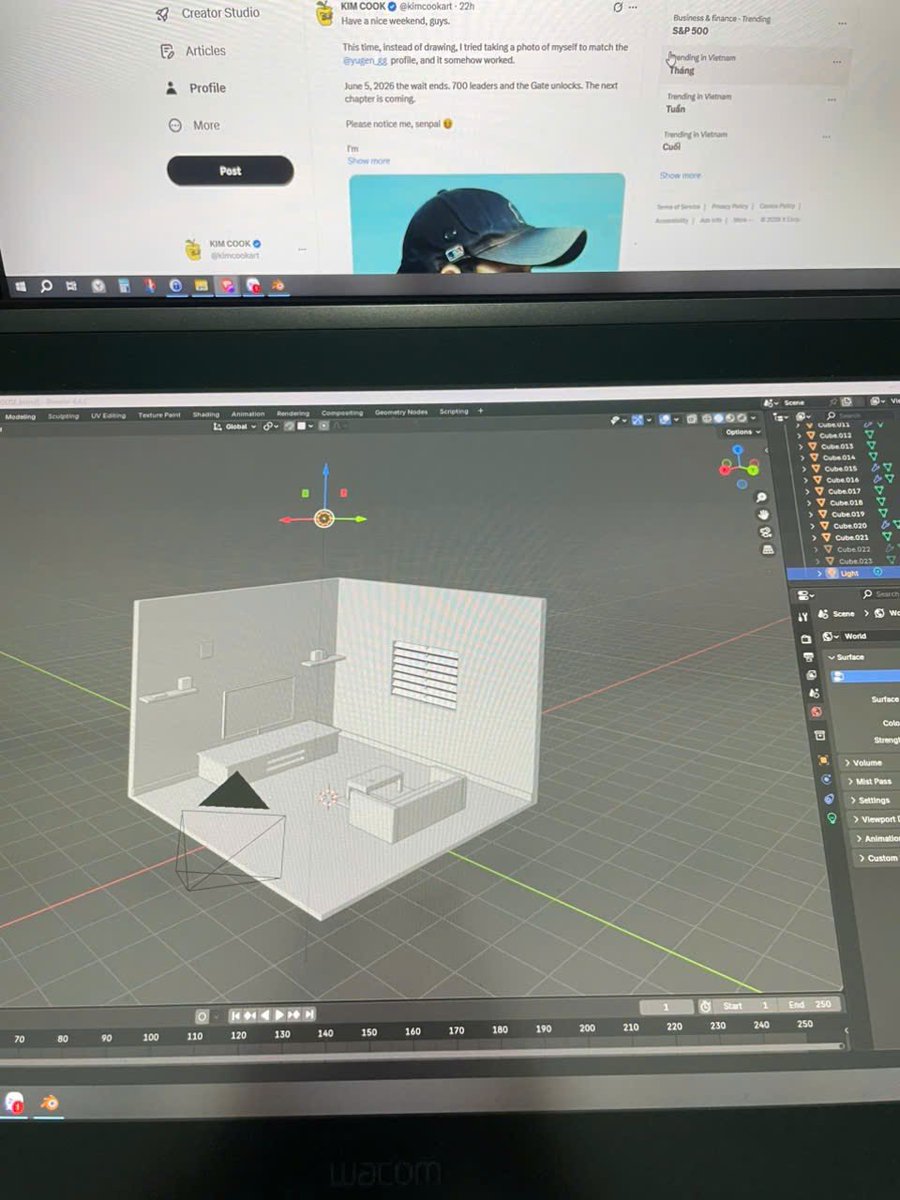Expand the Settings panel in World properties
Image resolution: width=900 pixels, height=1200 pixels.
(x=869, y=800)
